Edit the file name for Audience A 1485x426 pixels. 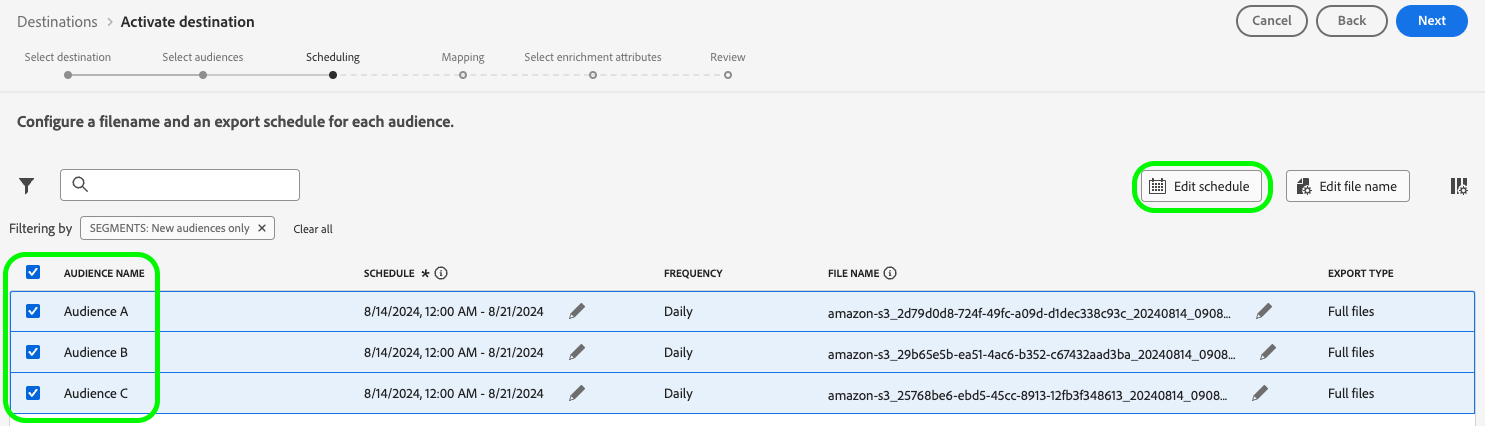click(1264, 311)
